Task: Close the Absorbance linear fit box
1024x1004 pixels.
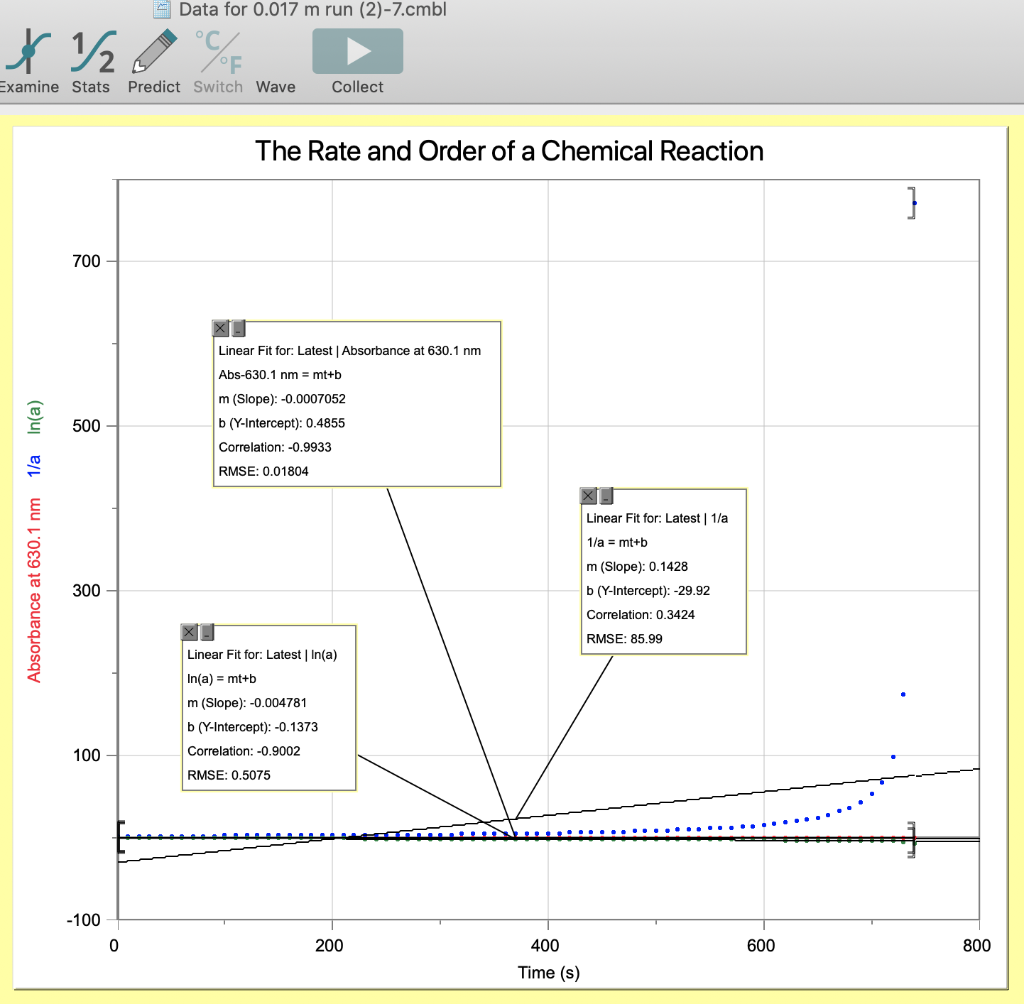Action: click(221, 328)
